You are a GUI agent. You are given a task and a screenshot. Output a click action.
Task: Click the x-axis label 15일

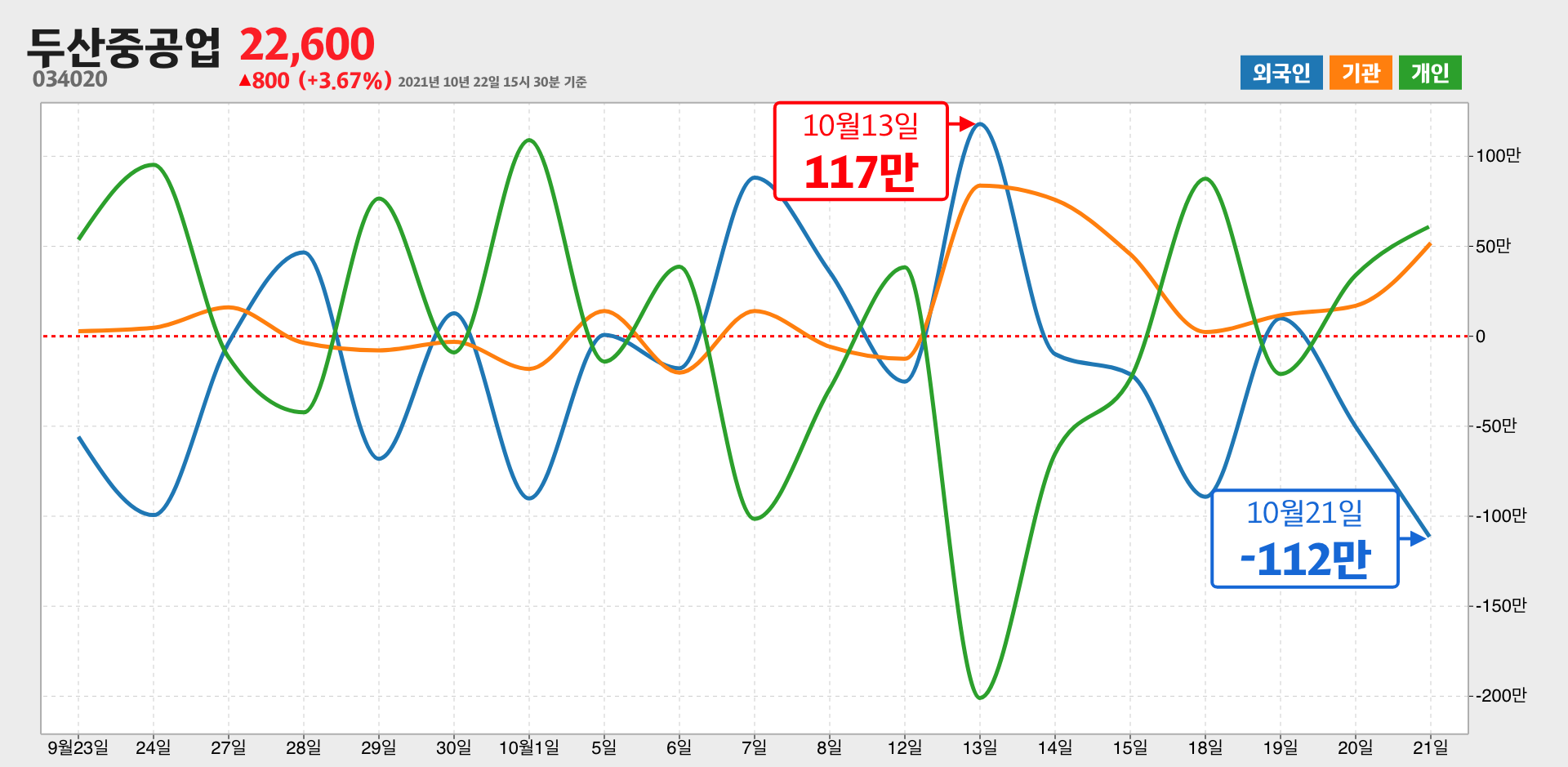(x=1130, y=747)
